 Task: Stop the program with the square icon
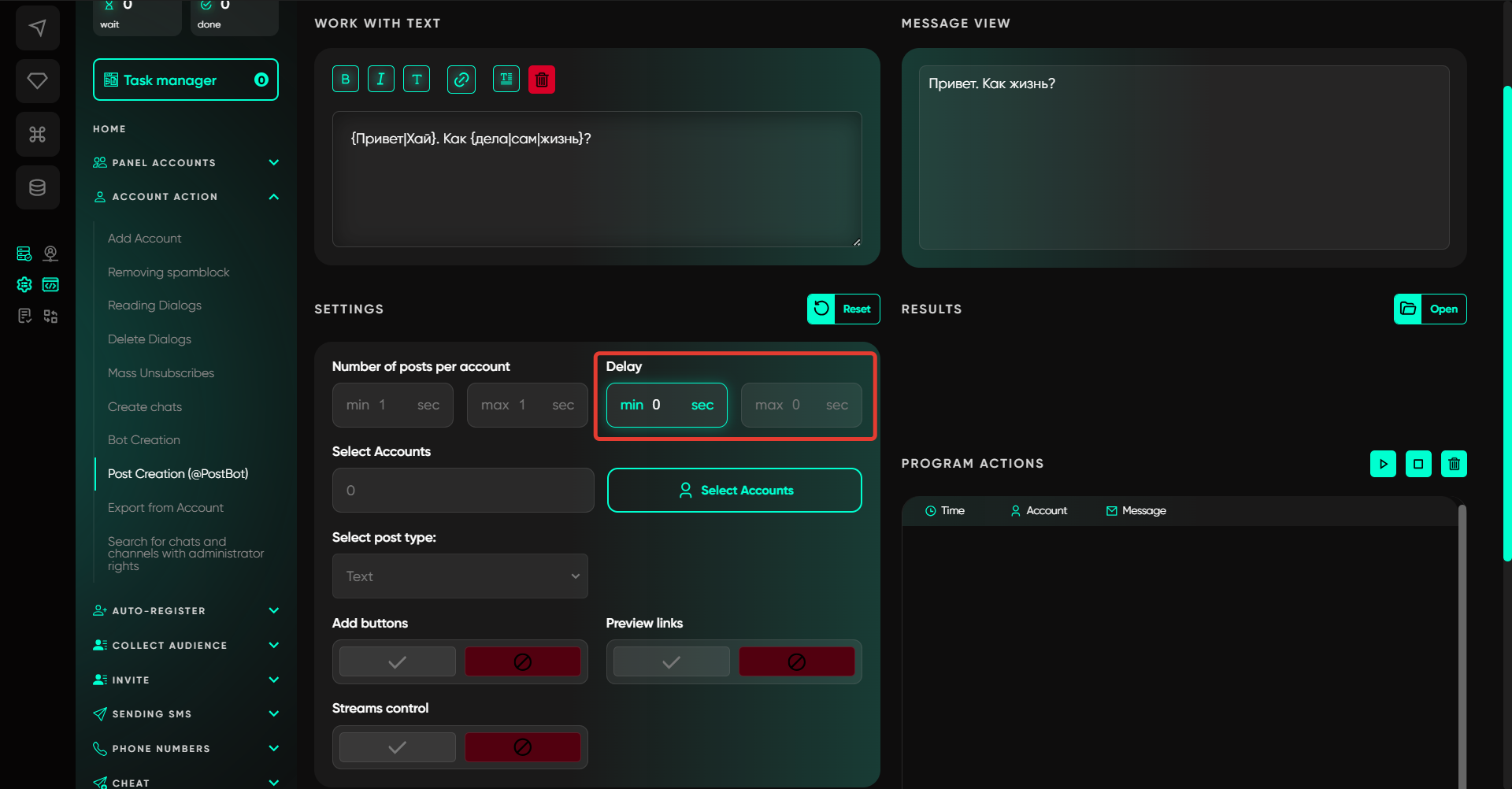pyautogui.click(x=1418, y=464)
